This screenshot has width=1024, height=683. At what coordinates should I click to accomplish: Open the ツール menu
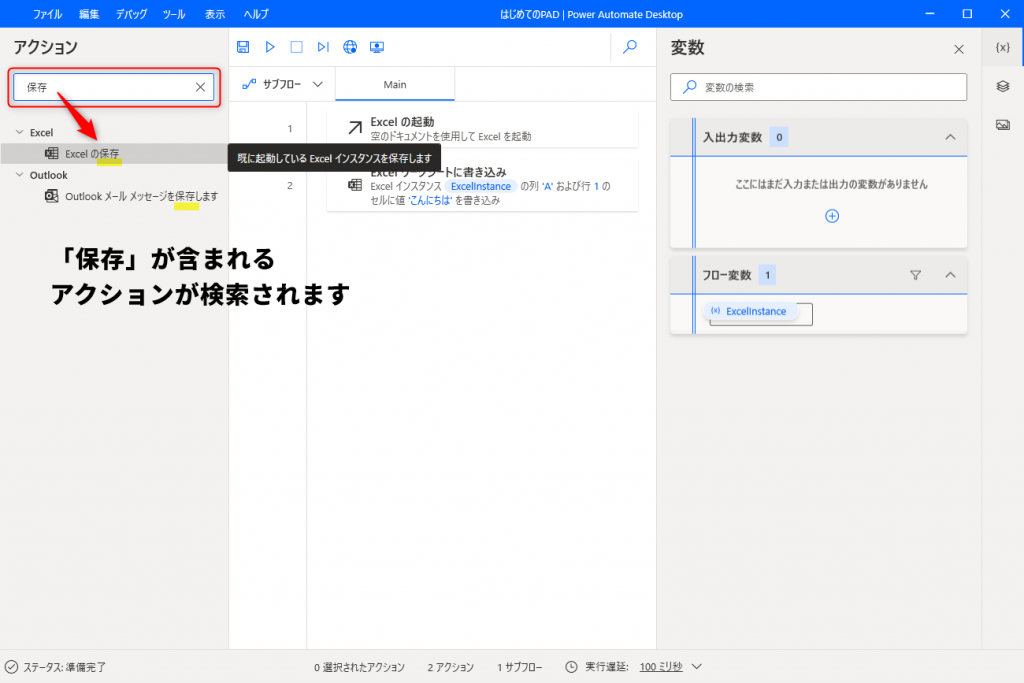174,14
